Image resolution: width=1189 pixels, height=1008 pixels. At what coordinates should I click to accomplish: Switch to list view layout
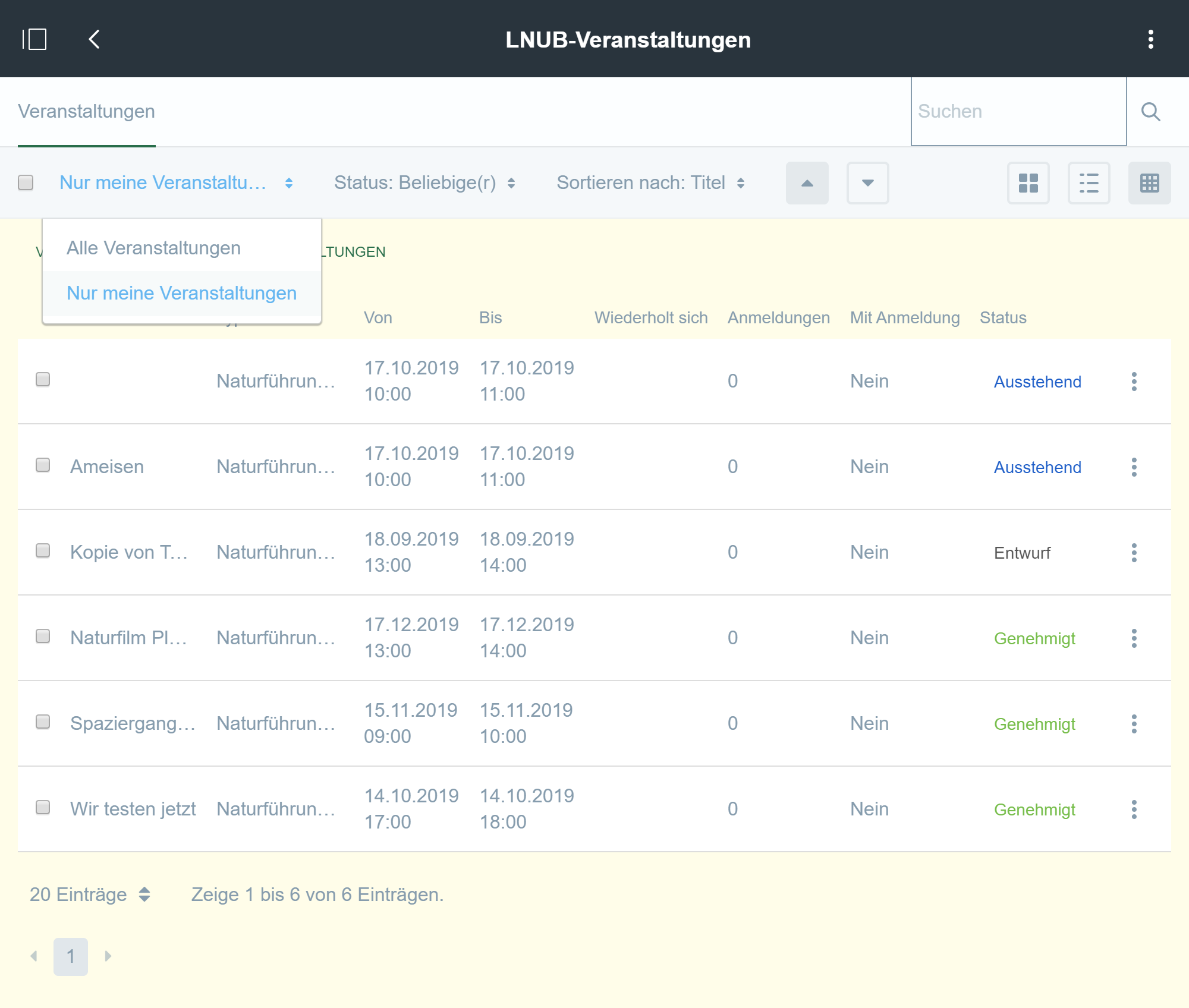pos(1089,183)
